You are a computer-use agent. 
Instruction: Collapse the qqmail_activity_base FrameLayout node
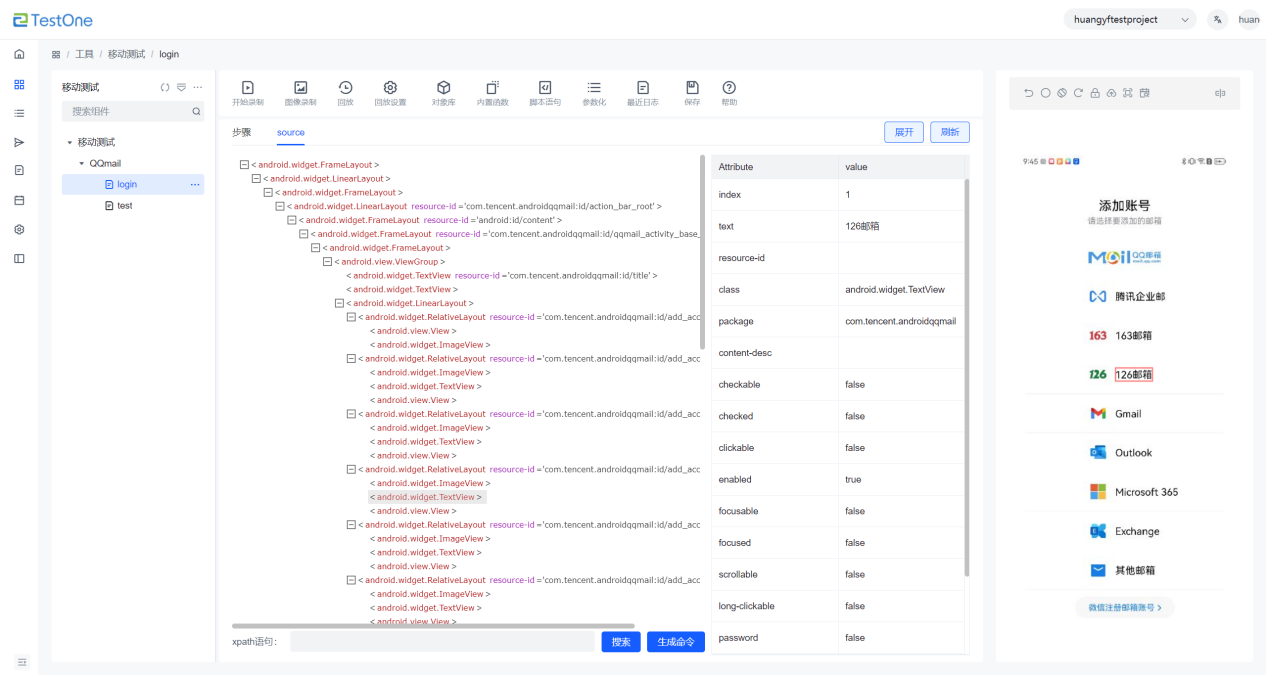pos(303,234)
